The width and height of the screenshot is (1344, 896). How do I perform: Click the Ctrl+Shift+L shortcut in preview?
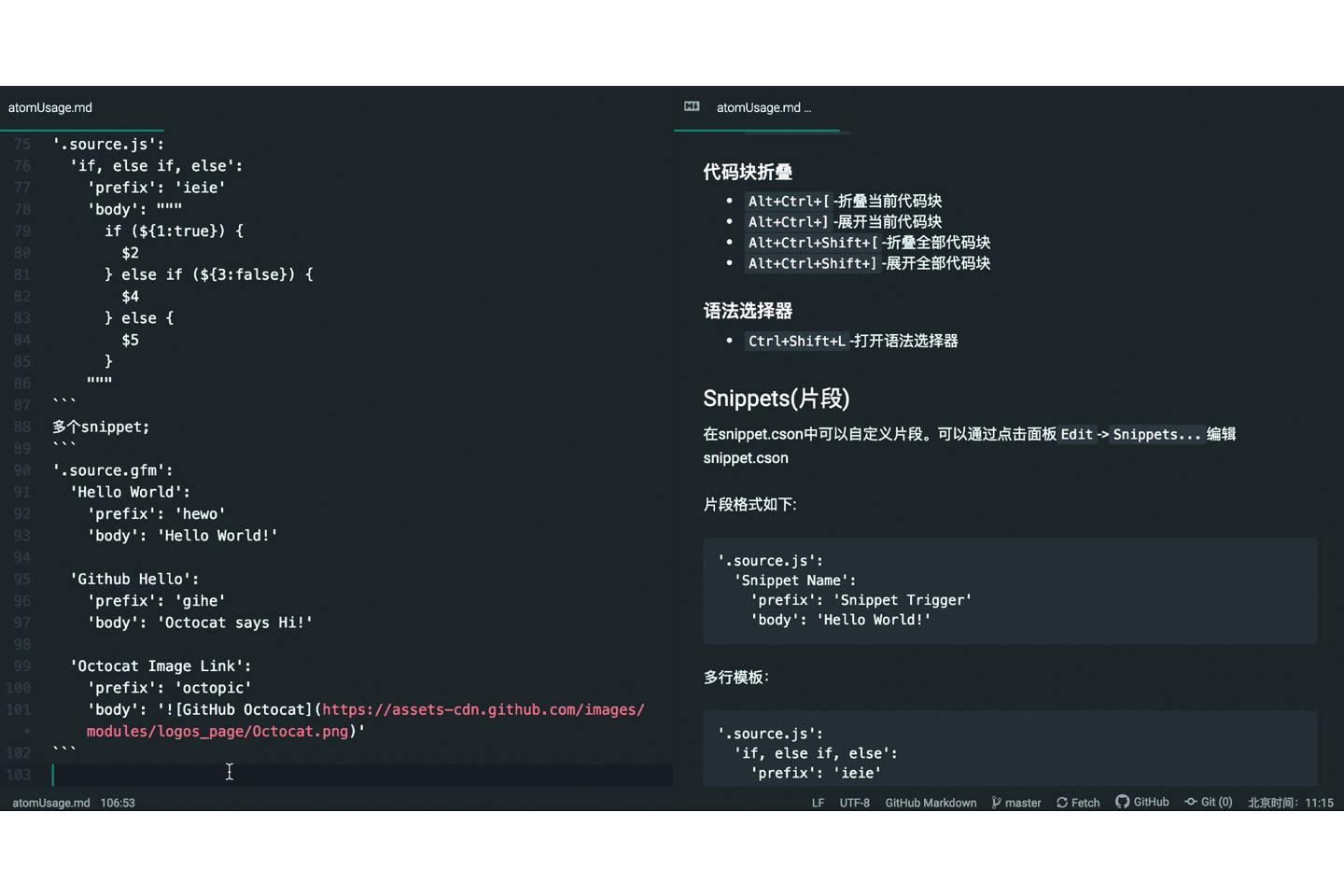coord(796,341)
